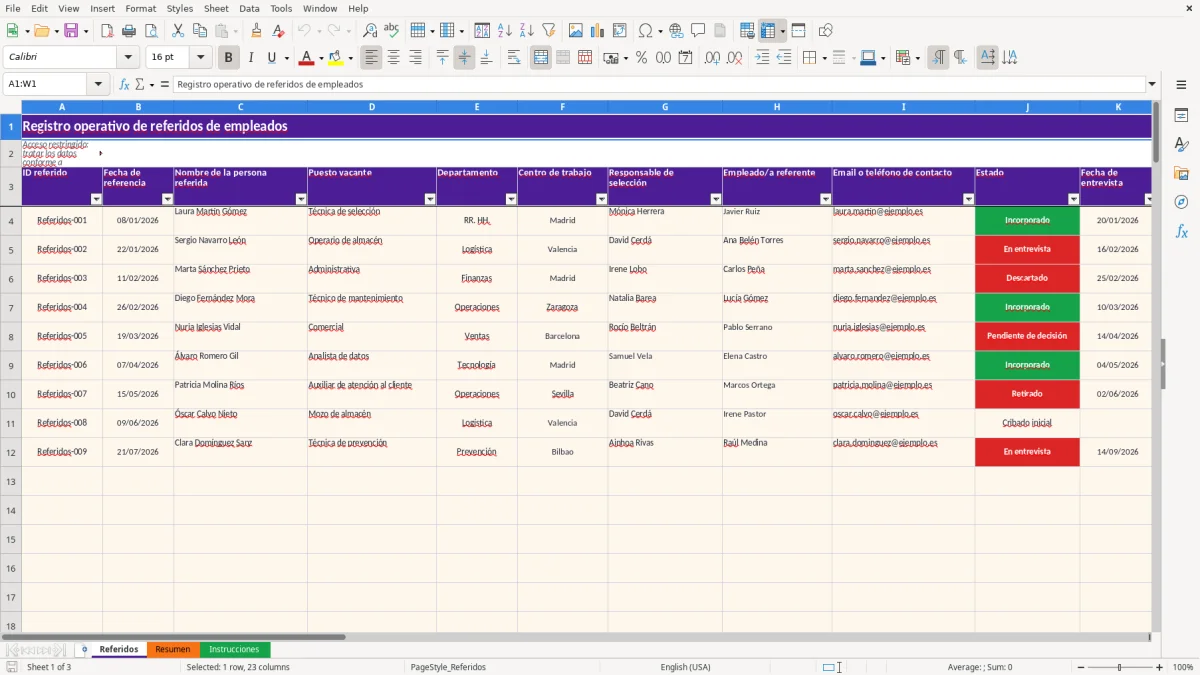Toggle Bold formatting

click(229, 58)
